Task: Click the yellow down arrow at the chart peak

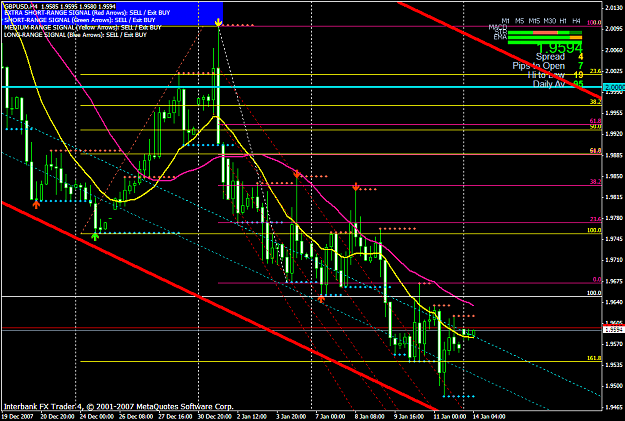Action: click(x=218, y=22)
